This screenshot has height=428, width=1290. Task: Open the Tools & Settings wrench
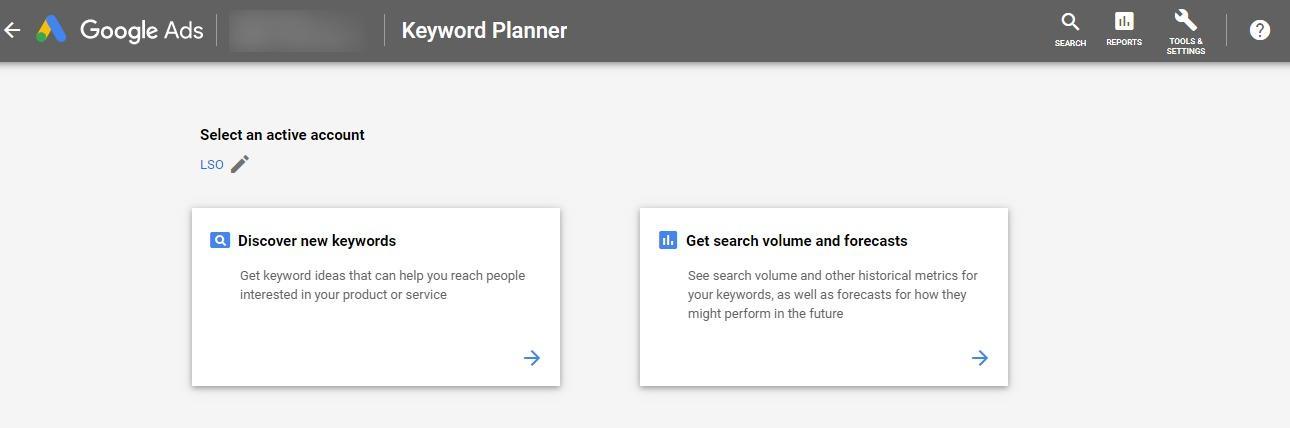click(1185, 29)
